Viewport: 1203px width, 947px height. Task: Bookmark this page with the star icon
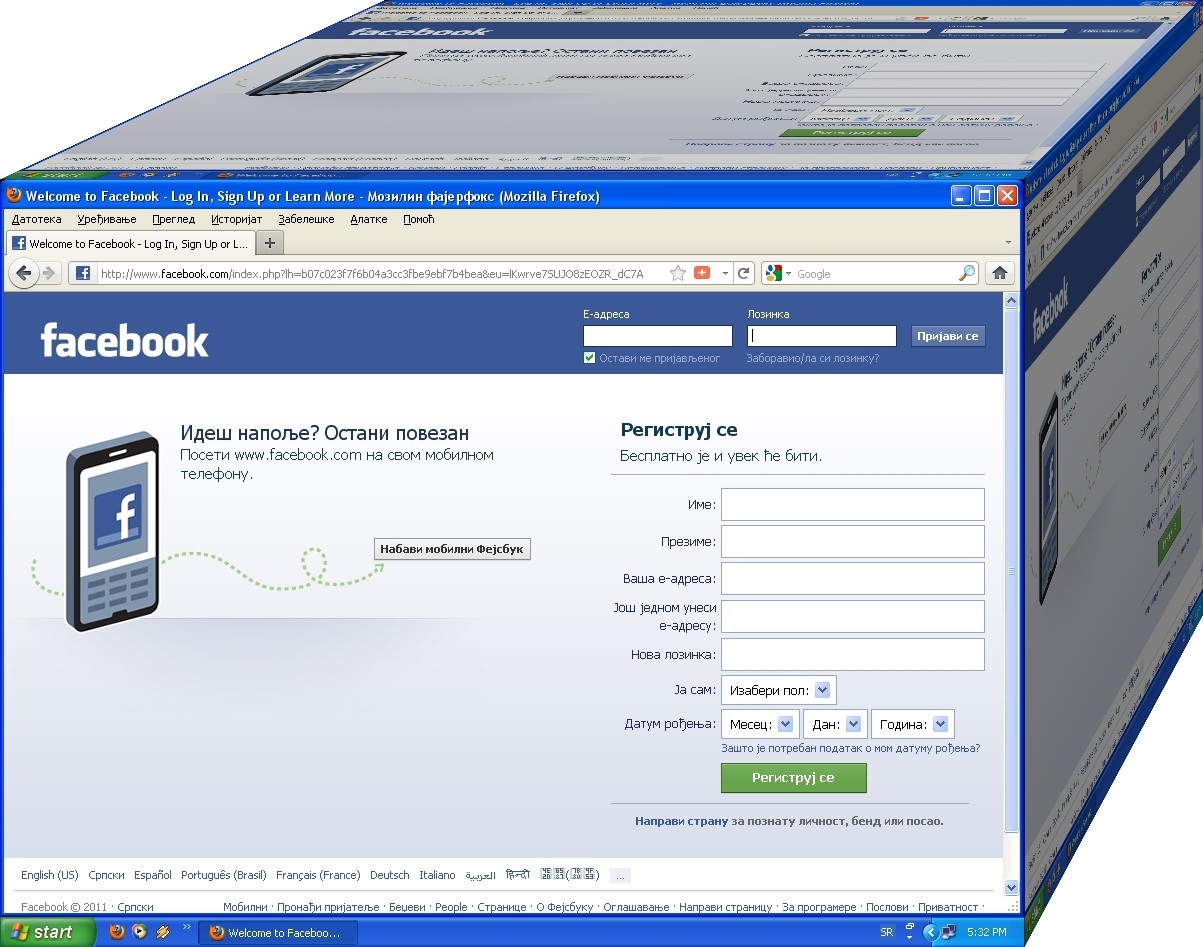tap(678, 273)
